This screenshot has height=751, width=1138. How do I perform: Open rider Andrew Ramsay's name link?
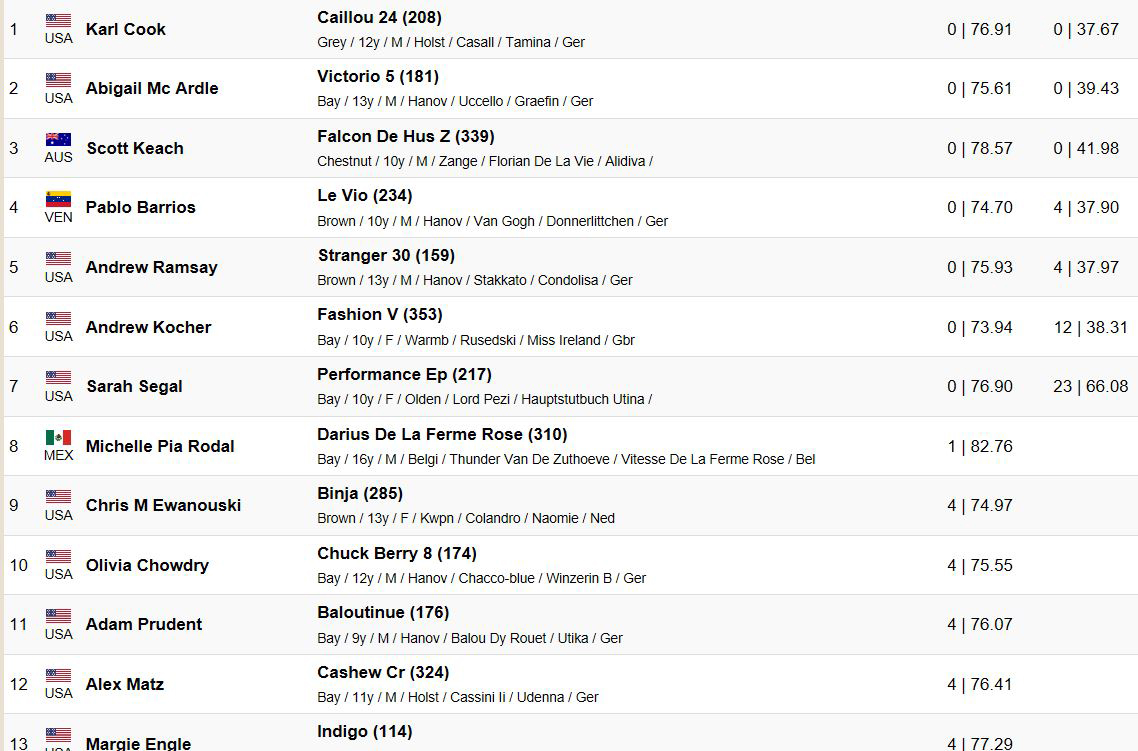pyautogui.click(x=152, y=267)
